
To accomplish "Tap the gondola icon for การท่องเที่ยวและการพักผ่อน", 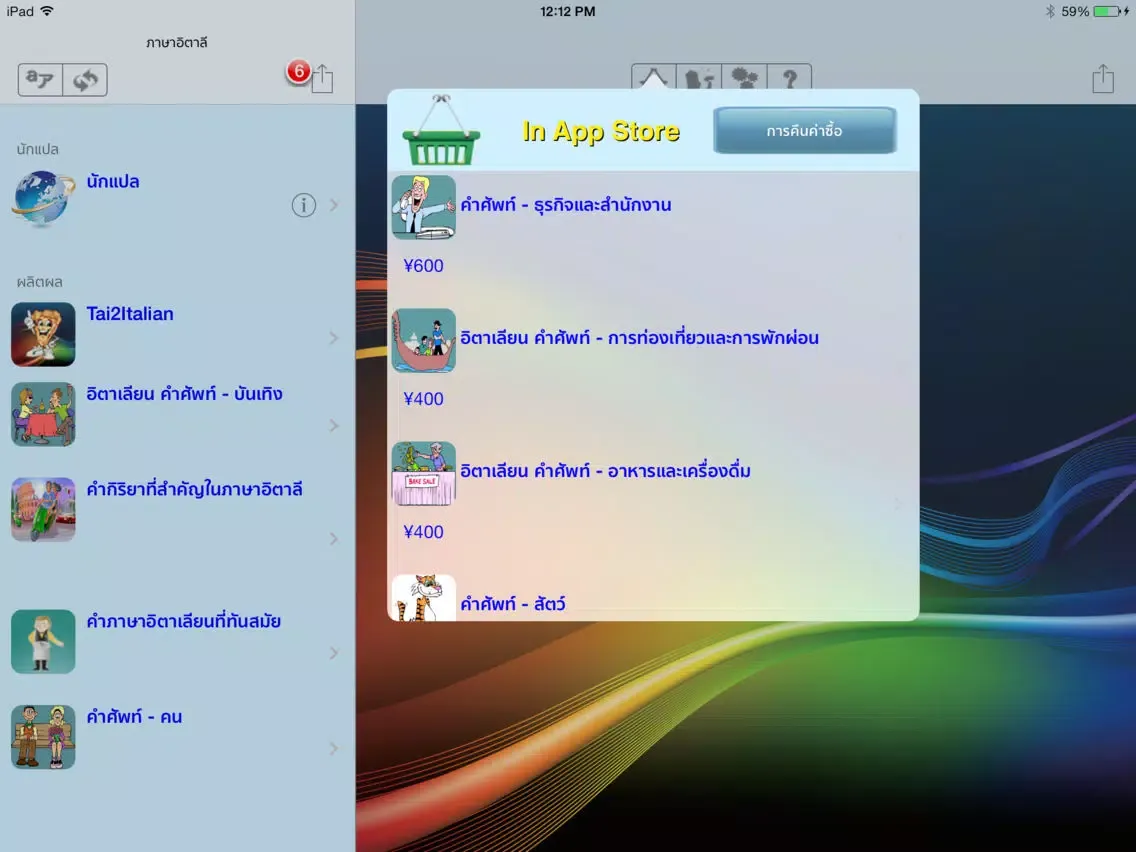I will (423, 341).
